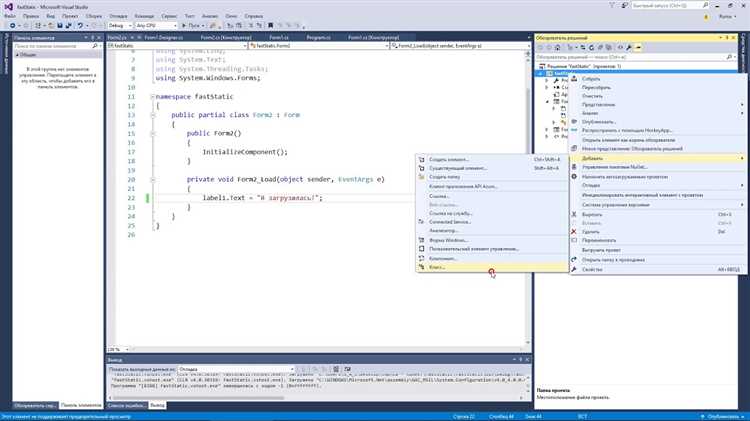Select Существующий элемент... in the submenu
Screen dimensions: 750x421
pyautogui.click(x=492, y=168)
